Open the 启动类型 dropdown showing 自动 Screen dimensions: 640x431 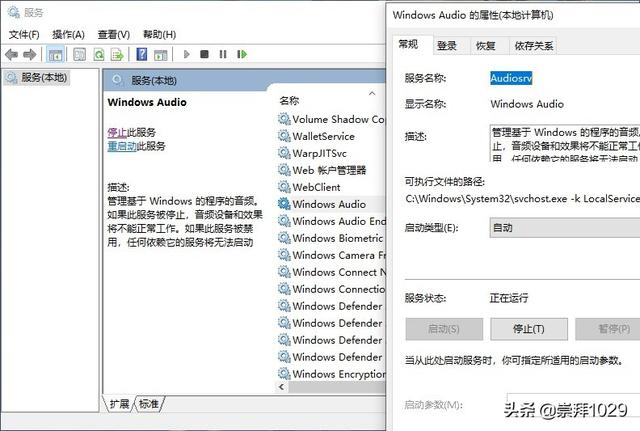[x=565, y=228]
